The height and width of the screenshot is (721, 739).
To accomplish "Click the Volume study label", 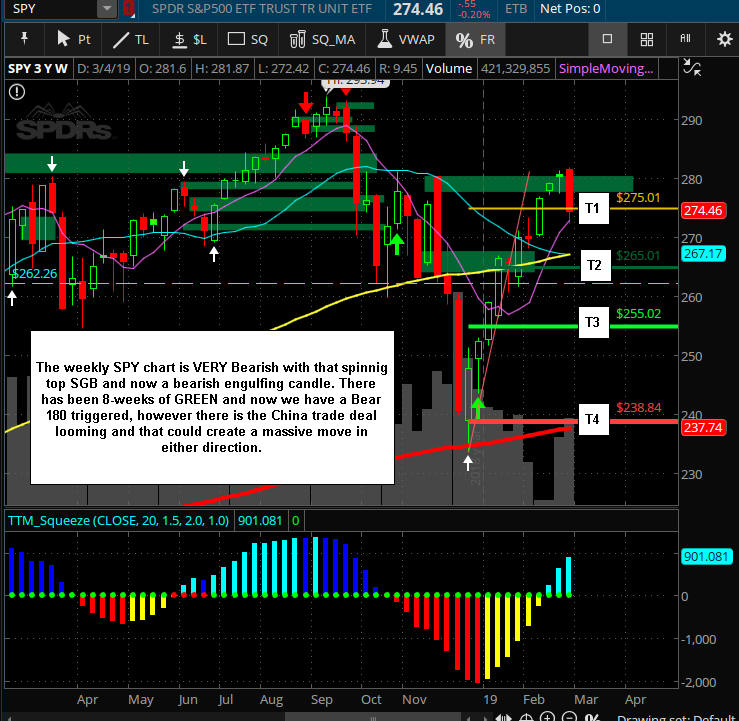I will pos(449,69).
